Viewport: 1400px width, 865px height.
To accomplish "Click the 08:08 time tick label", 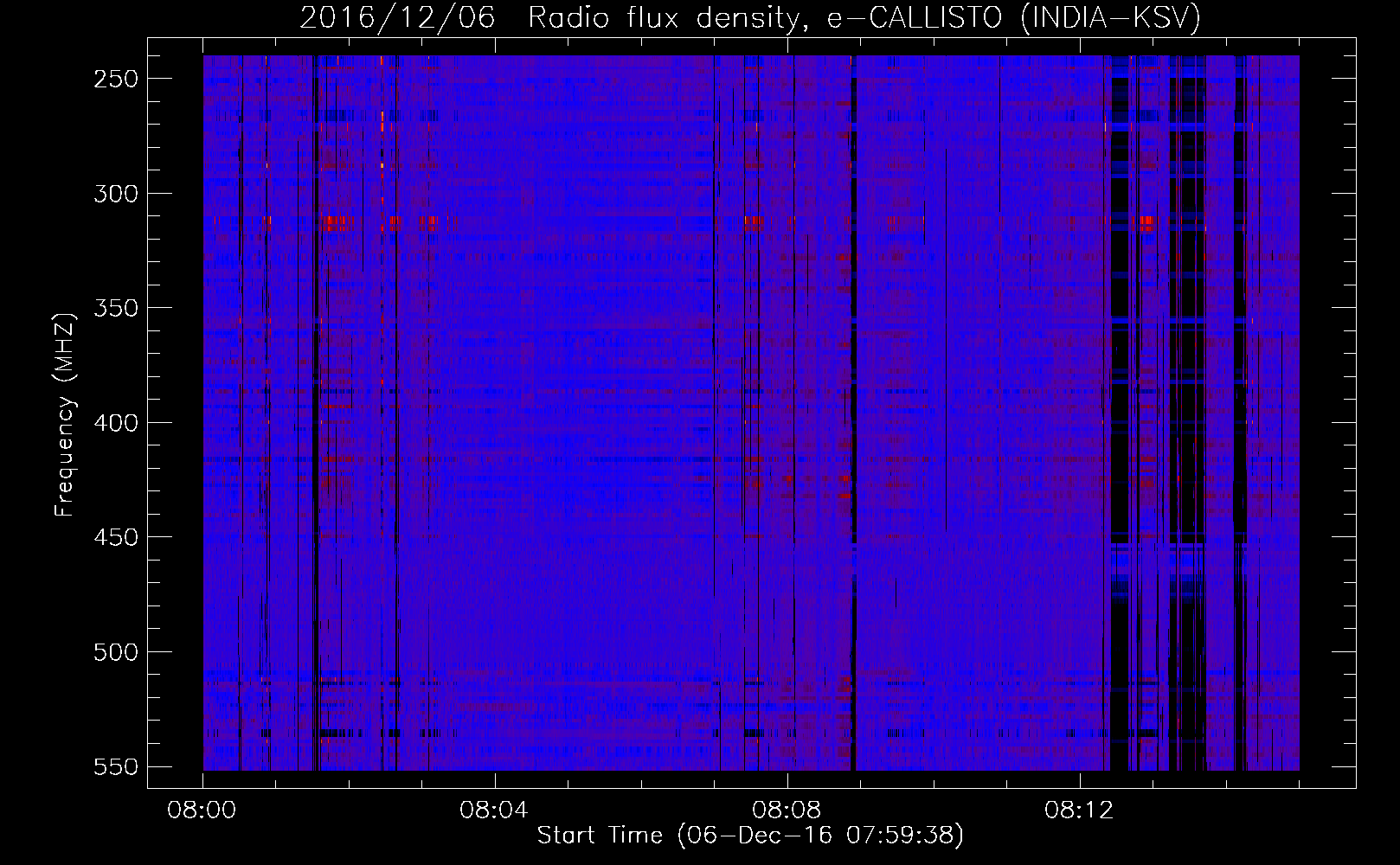I will pos(787,811).
